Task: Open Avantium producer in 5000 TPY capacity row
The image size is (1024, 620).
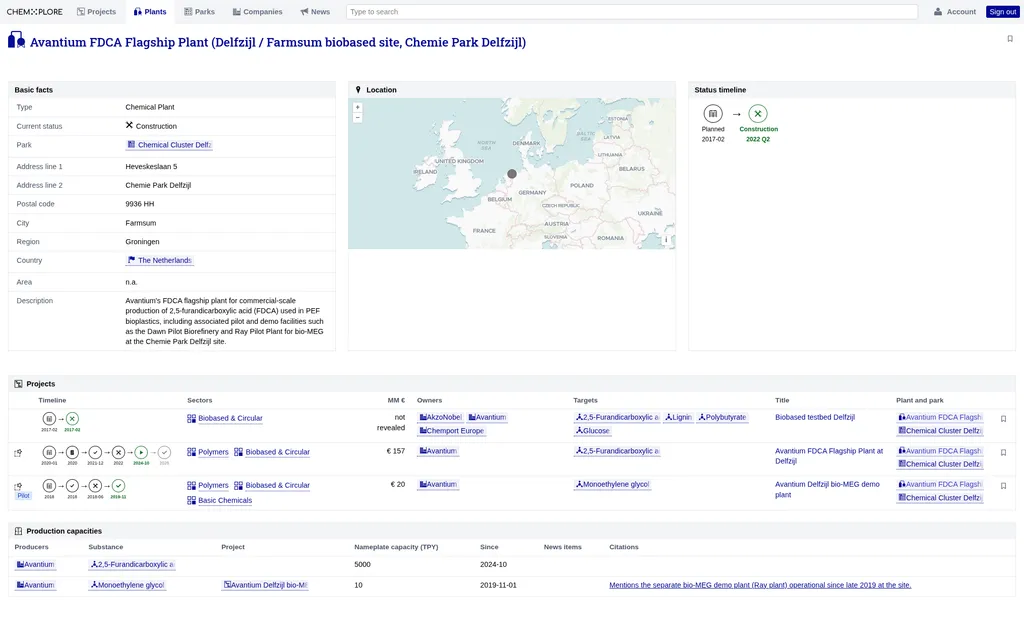Action: tap(35, 564)
